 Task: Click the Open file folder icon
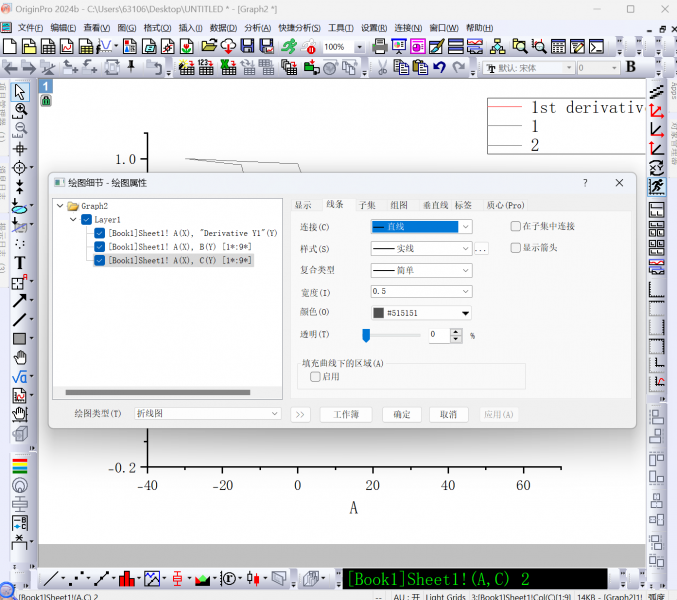pyautogui.click(x=209, y=46)
